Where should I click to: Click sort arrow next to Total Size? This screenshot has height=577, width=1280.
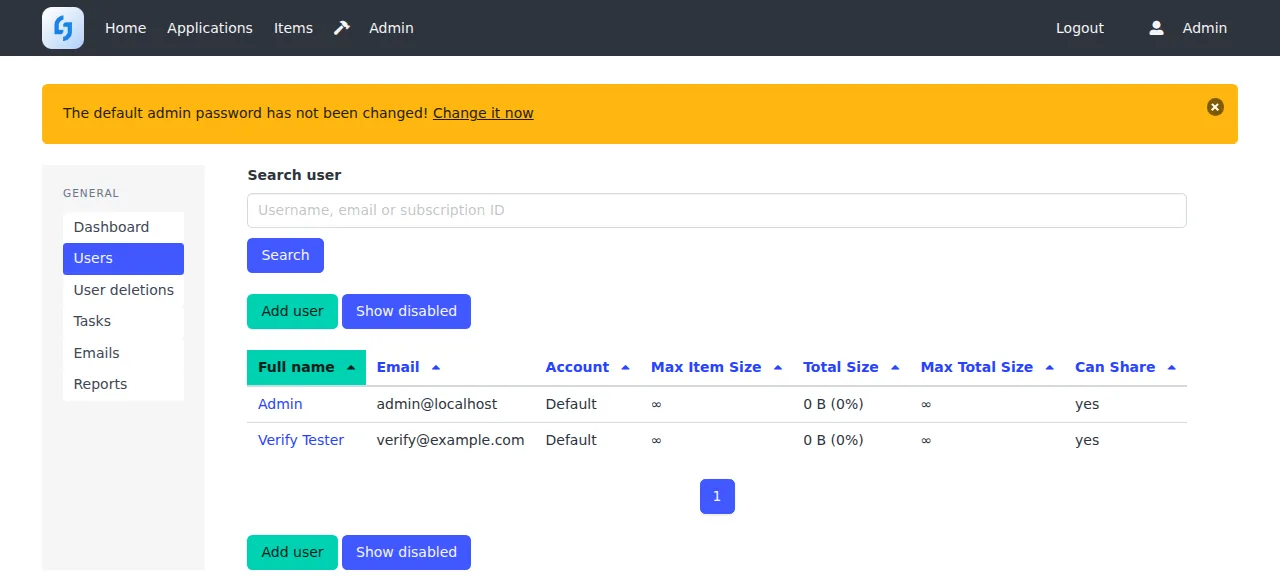pos(895,368)
